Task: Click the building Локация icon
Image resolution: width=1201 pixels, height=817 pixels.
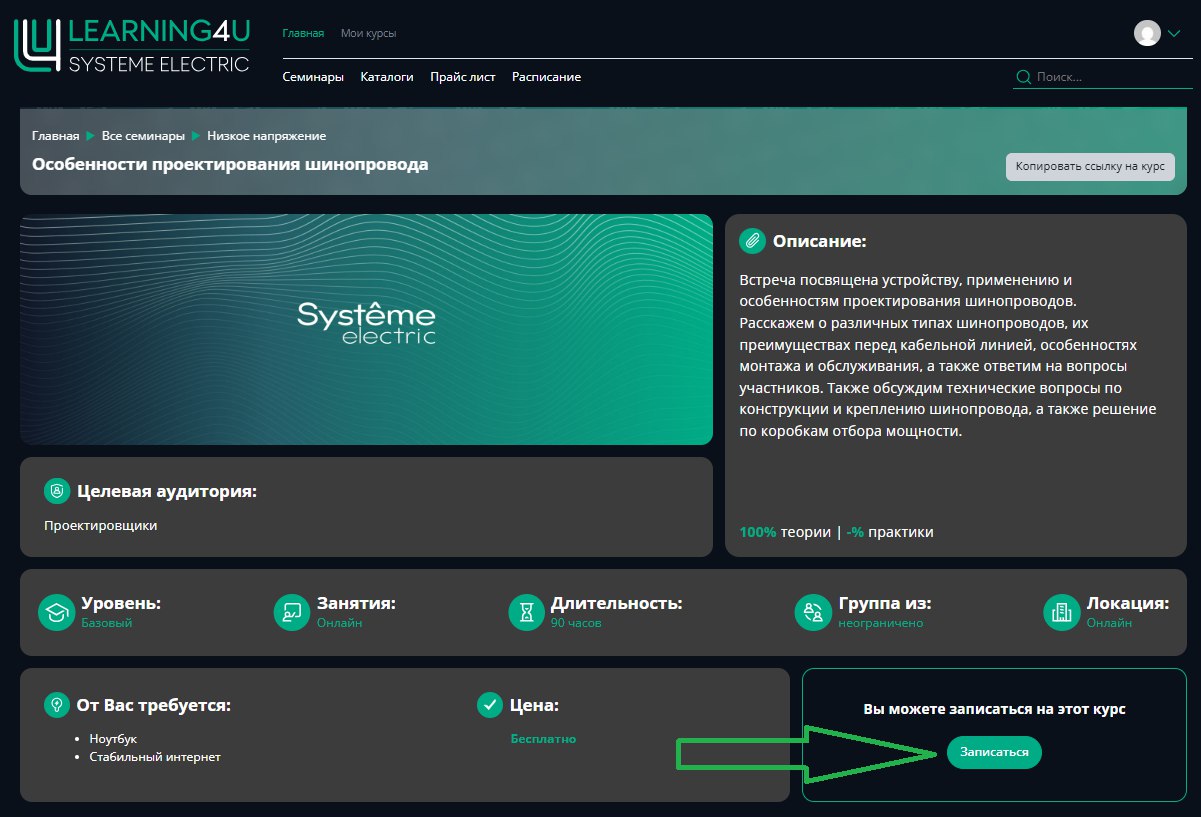Action: (x=1061, y=613)
